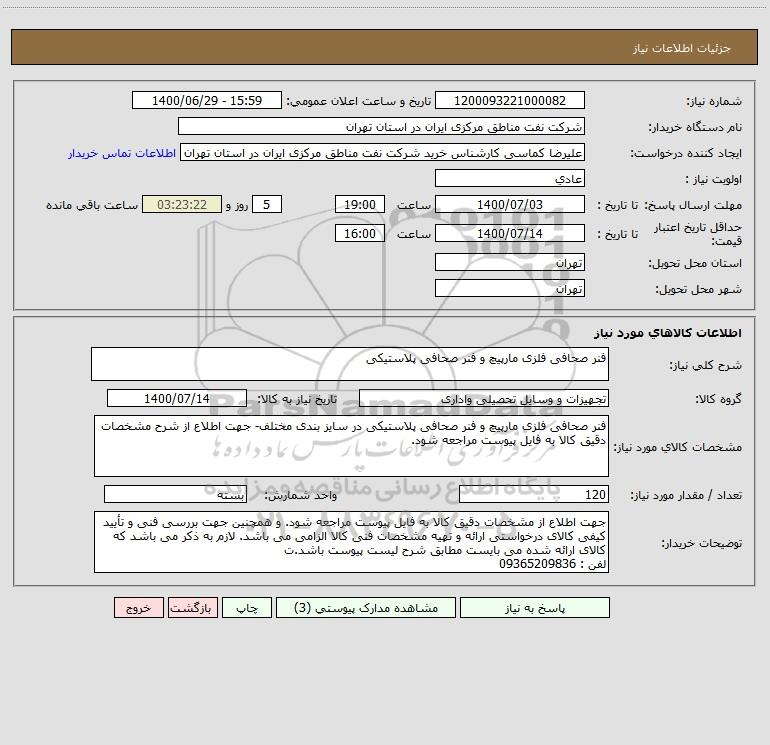The width and height of the screenshot is (770, 745).
Task: Click the اطلاعات کالاهای مورد نیاز section heading
Action: click(668, 333)
